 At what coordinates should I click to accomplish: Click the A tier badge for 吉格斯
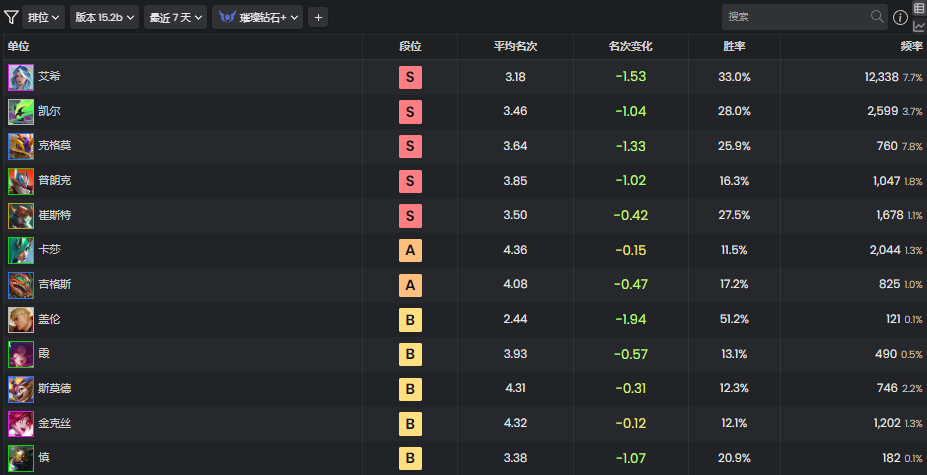[410, 285]
